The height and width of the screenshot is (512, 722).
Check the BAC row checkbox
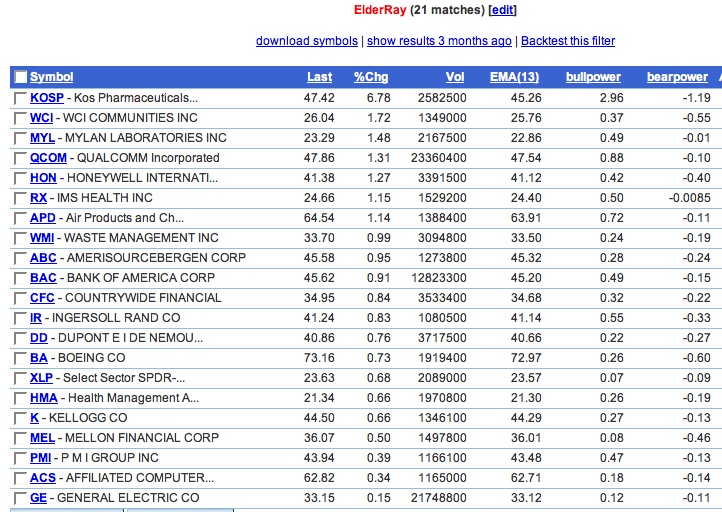point(20,278)
